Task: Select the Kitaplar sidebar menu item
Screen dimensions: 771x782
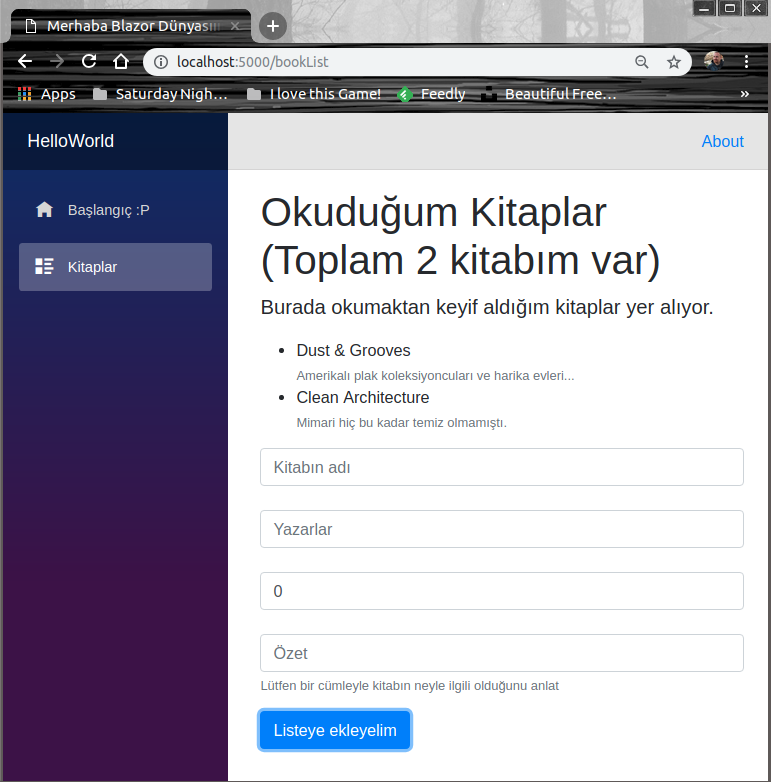Action: tap(115, 267)
